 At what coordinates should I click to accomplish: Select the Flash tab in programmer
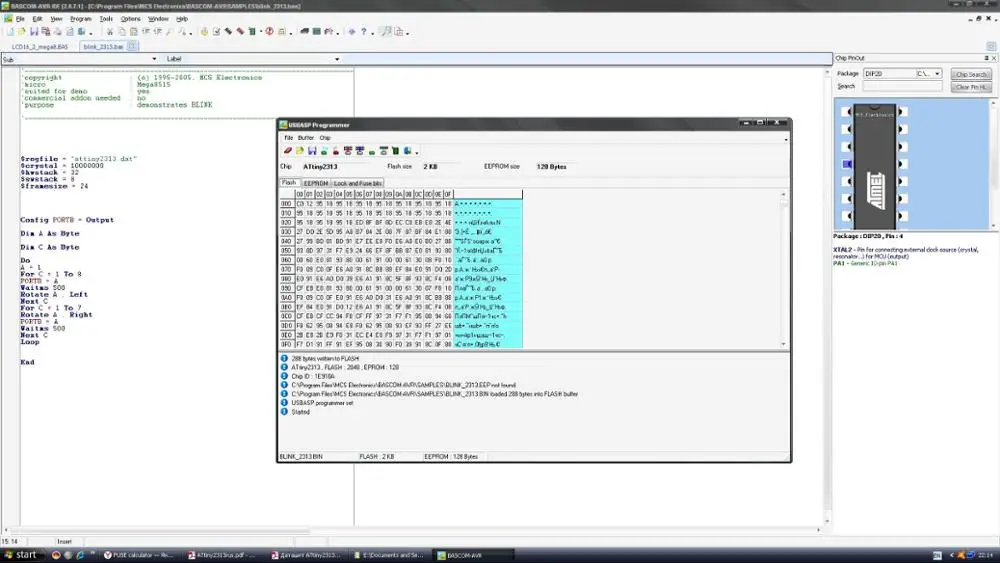(289, 182)
